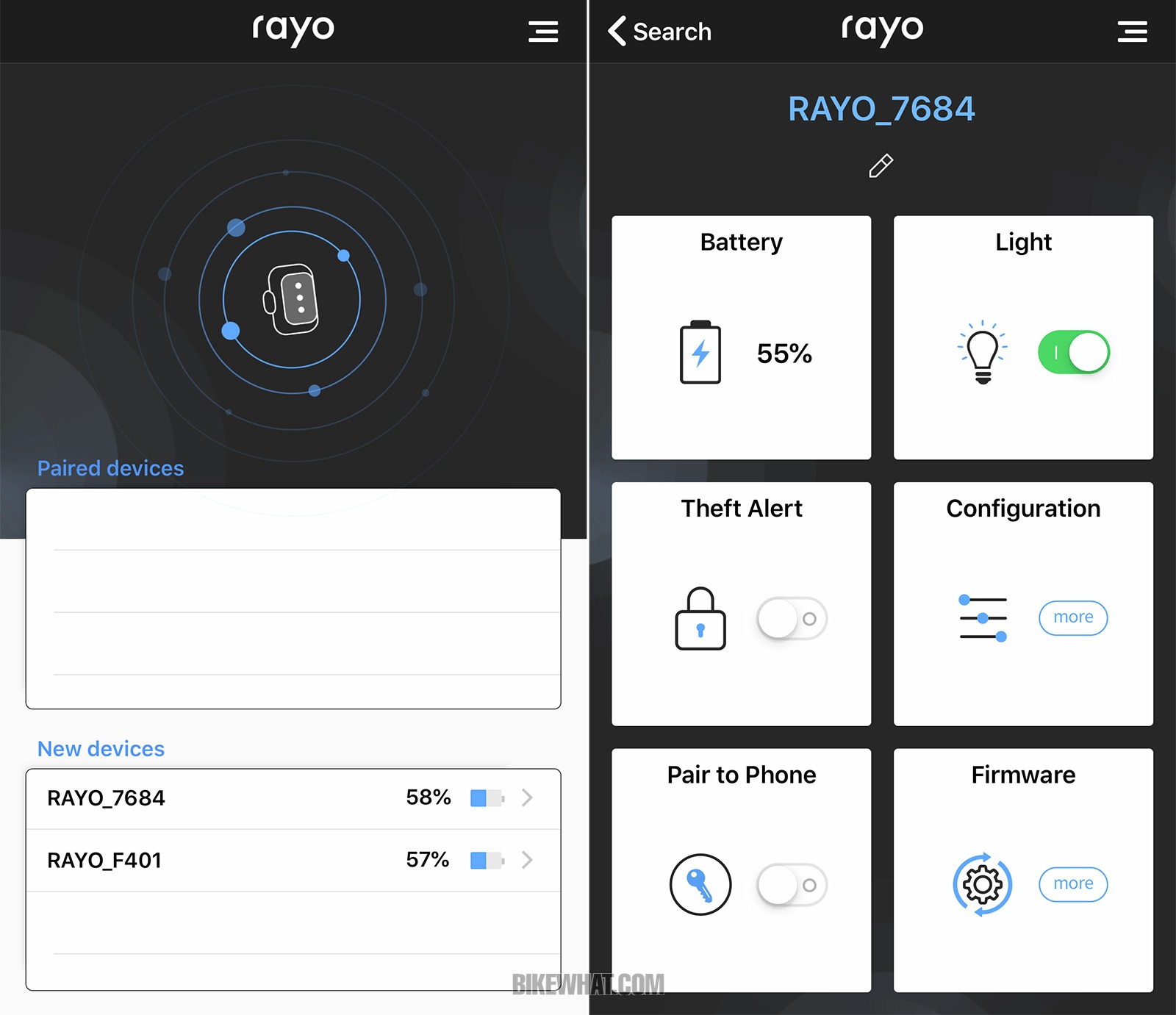Tap the key icon in Pair to Phone
Viewport: 1176px width, 1015px height.
coord(700,884)
